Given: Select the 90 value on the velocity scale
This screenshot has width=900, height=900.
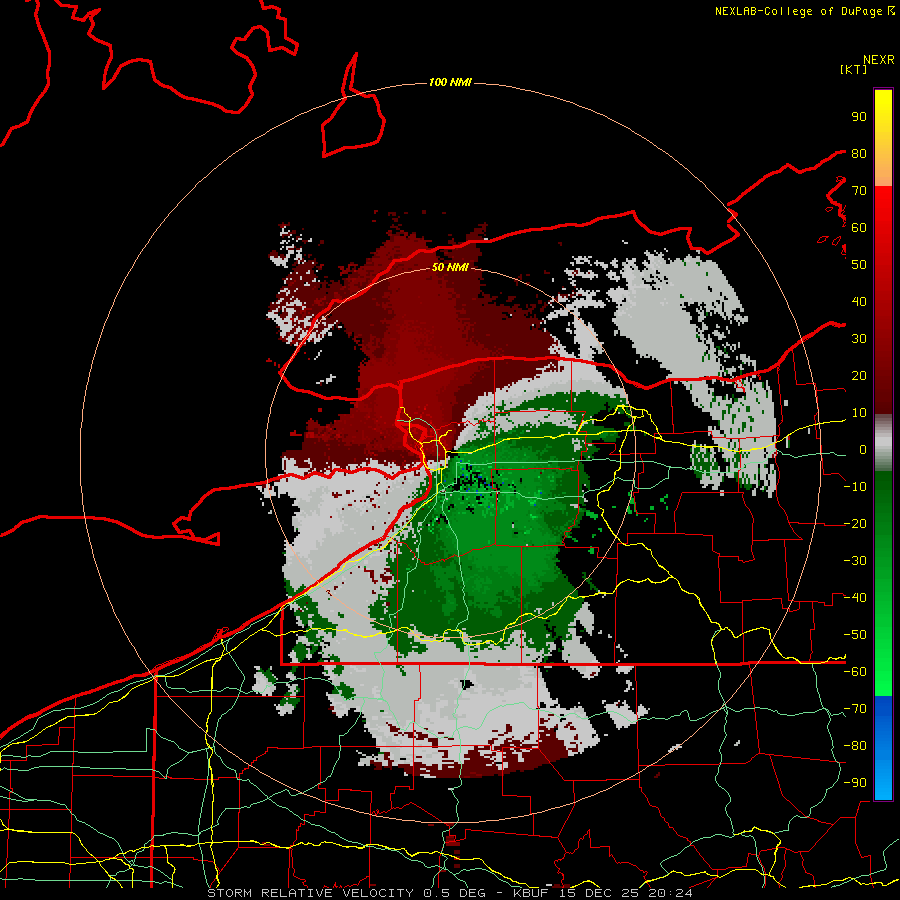Looking at the screenshot, I should 859,117.
